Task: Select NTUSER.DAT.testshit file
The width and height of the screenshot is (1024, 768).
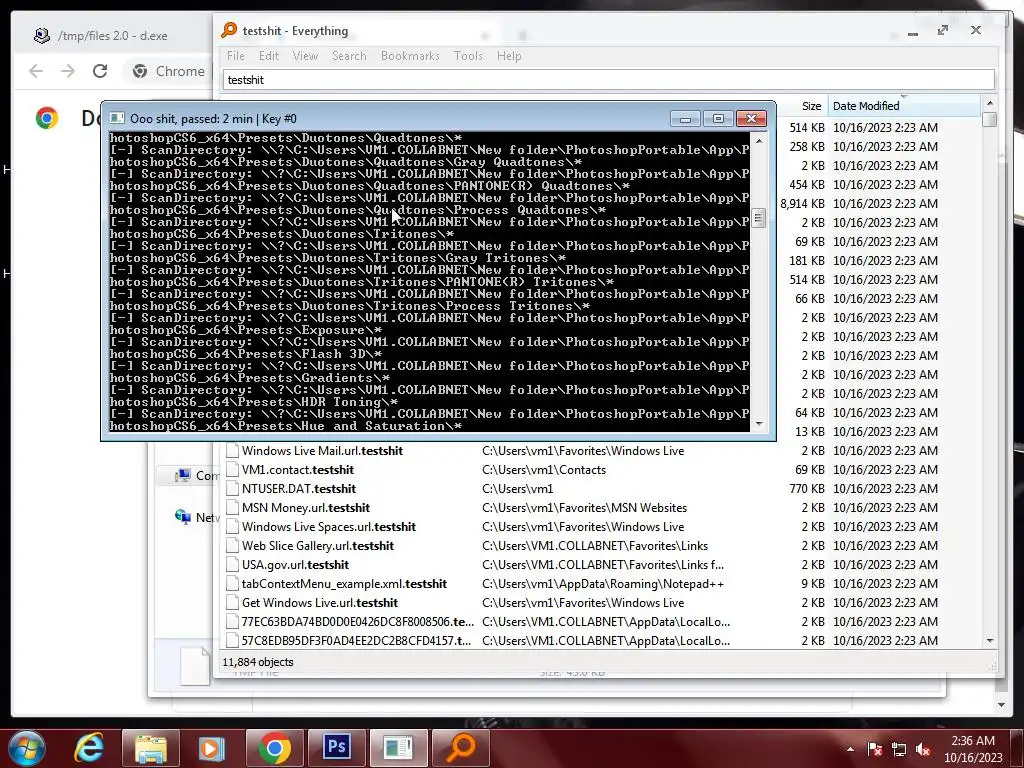Action: point(298,488)
